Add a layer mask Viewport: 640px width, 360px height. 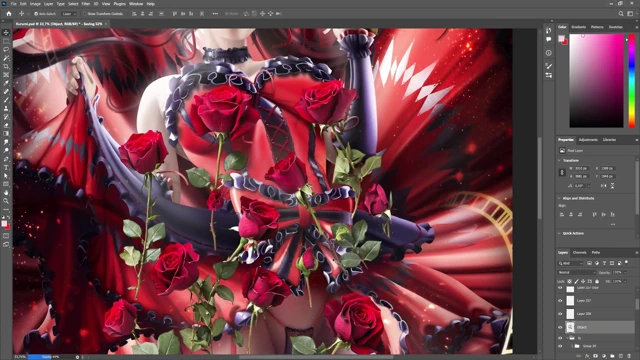click(596, 356)
